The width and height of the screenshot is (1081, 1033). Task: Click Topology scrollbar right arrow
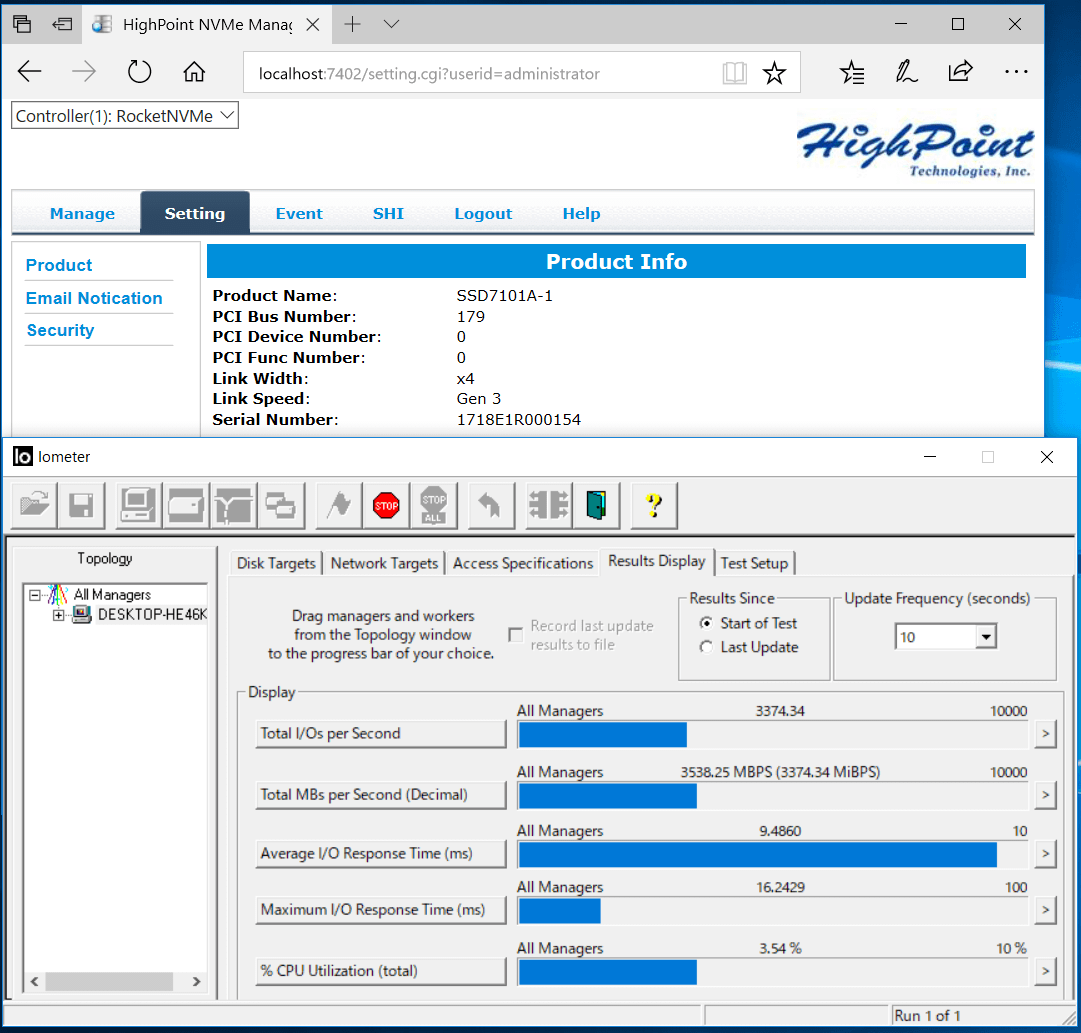pyautogui.click(x=196, y=981)
